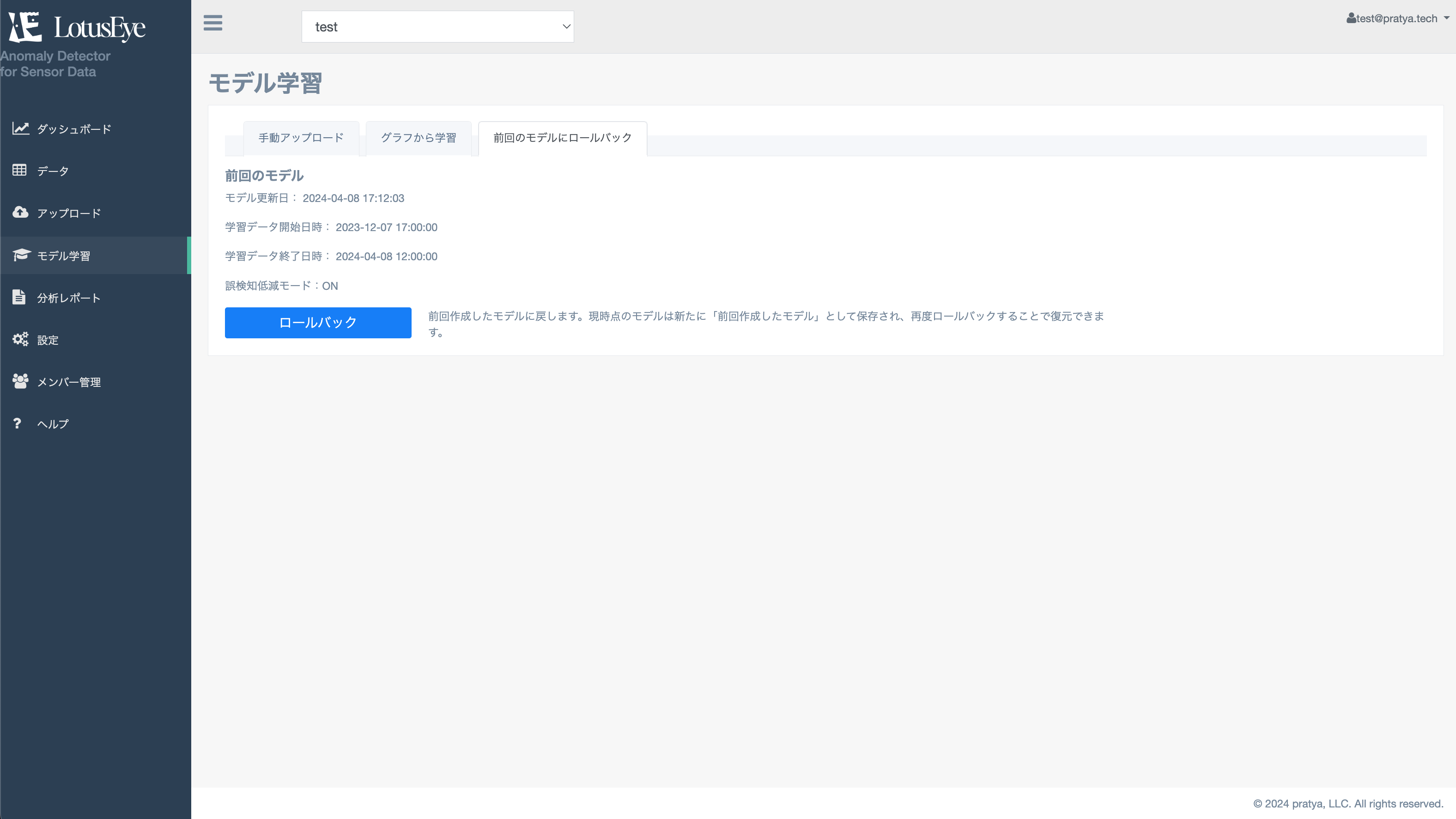Open the test project dropdown

[x=437, y=27]
